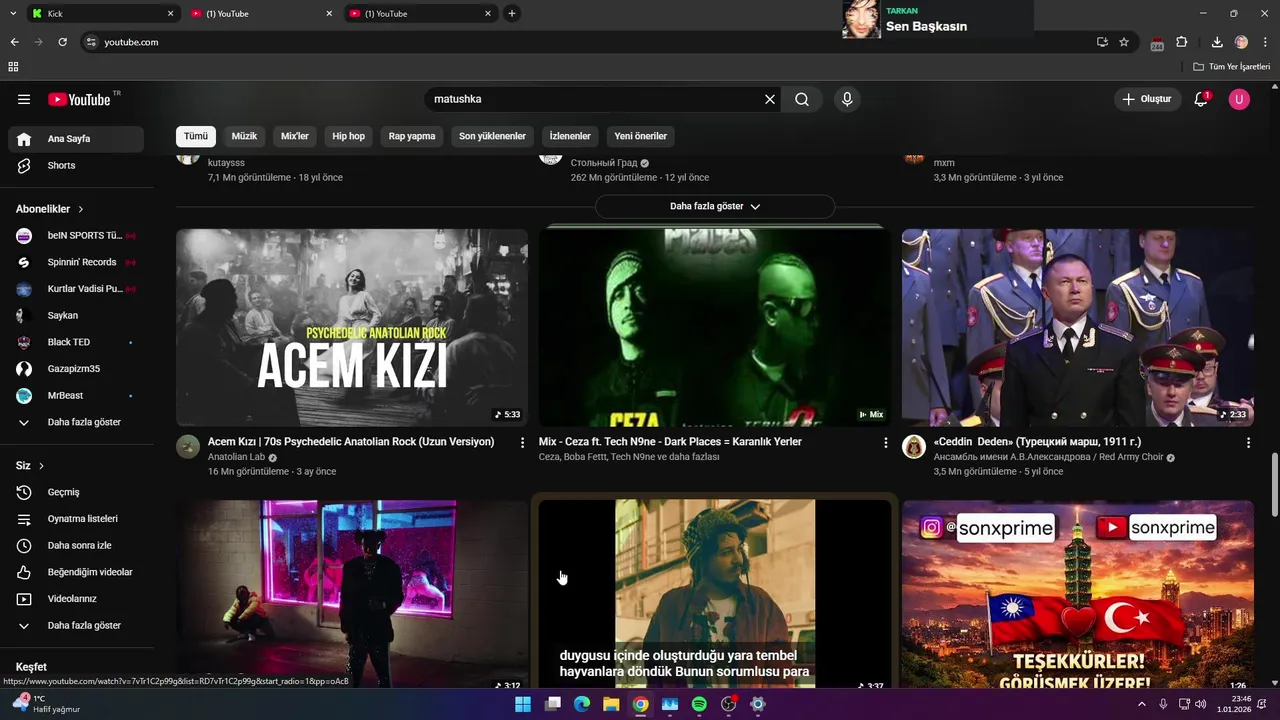Screen dimensions: 1280x720
Task: Open the Anatolian Lab channel avatar
Action: pos(188,446)
